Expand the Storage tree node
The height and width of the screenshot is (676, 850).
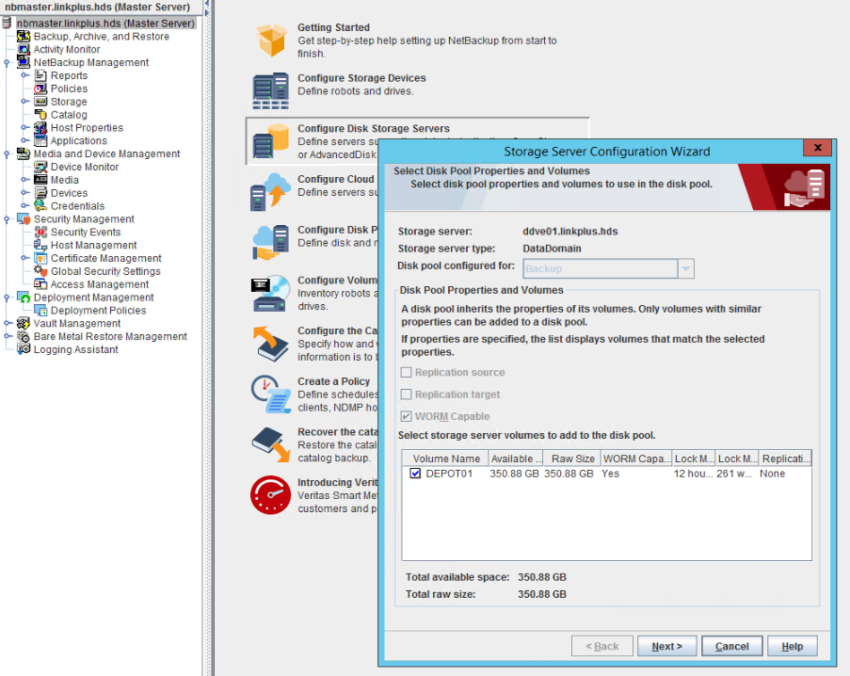tap(24, 101)
